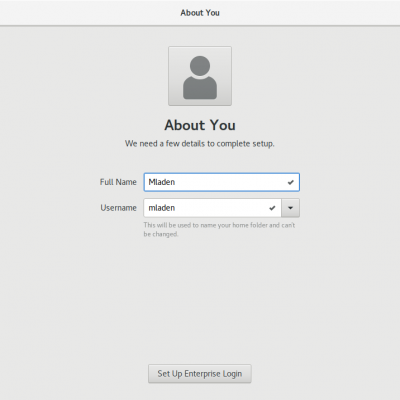Place cursor on the "Mladen" name text

point(162,182)
